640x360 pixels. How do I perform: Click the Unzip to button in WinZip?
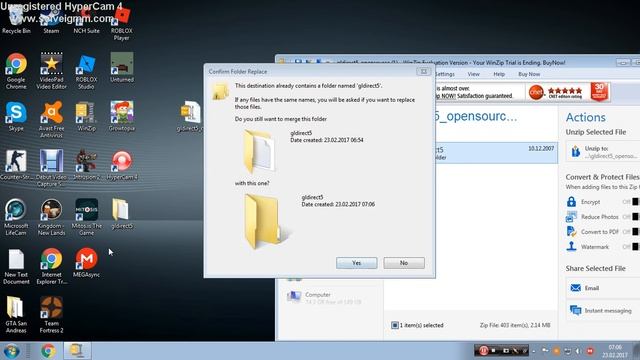603,152
